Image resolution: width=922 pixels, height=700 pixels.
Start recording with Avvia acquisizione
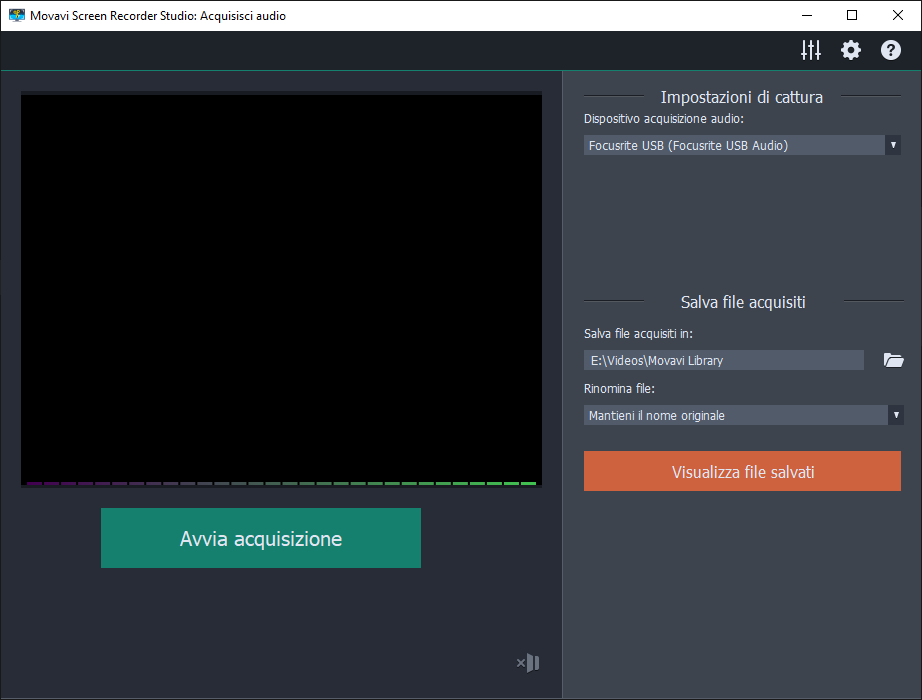tap(261, 538)
